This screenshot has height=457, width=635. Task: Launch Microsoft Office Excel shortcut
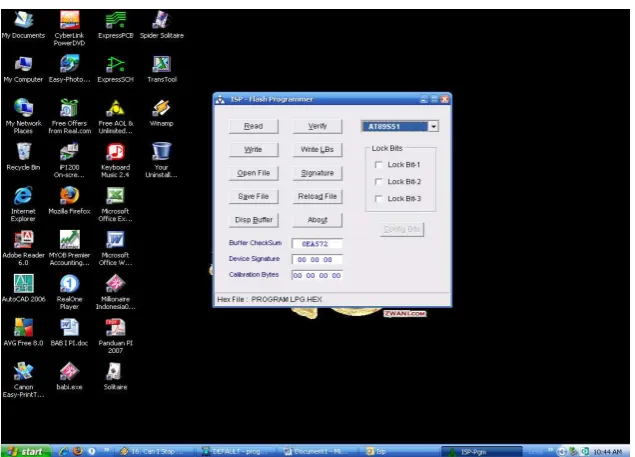point(115,204)
